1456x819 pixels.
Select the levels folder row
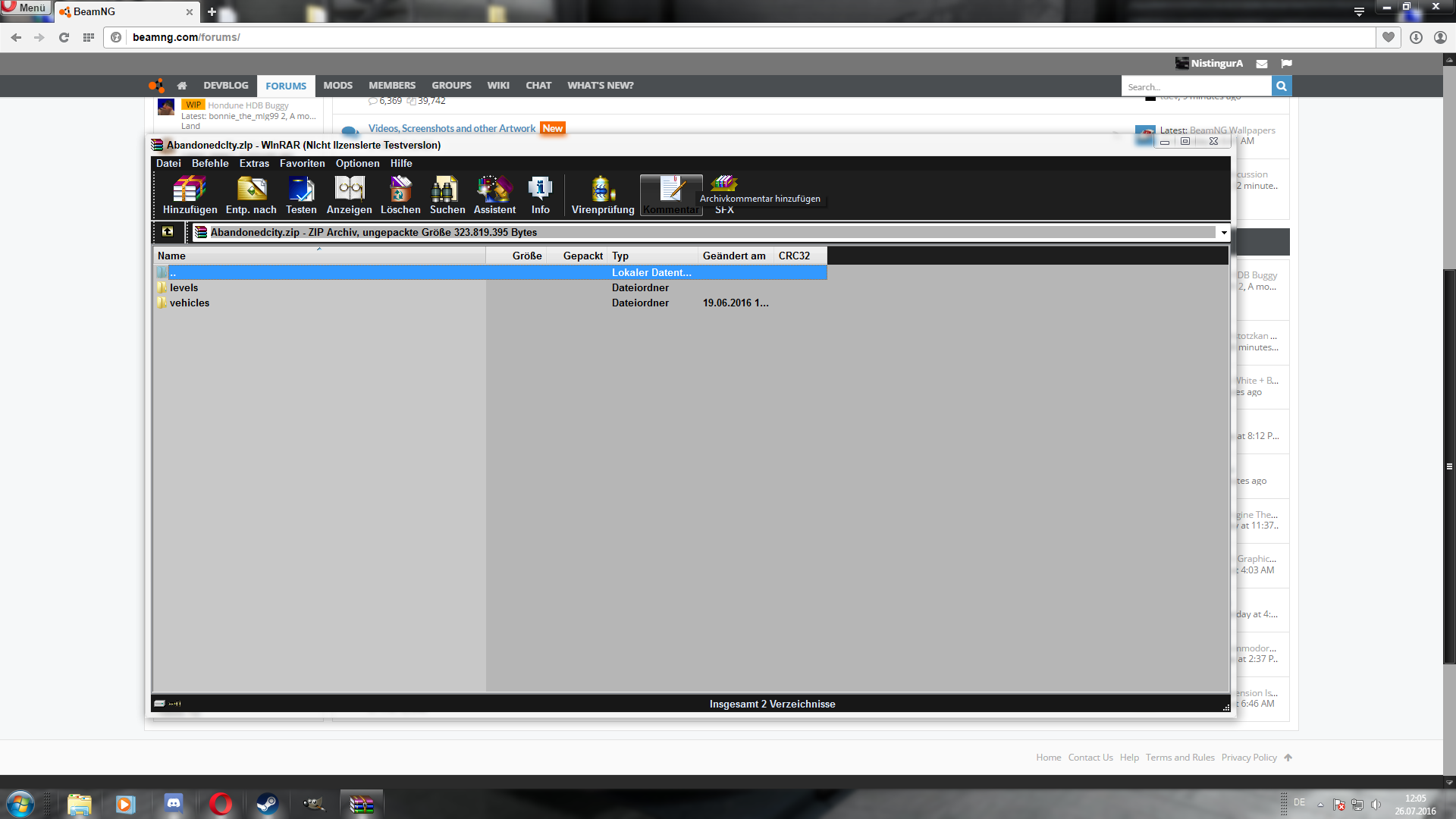pos(490,287)
